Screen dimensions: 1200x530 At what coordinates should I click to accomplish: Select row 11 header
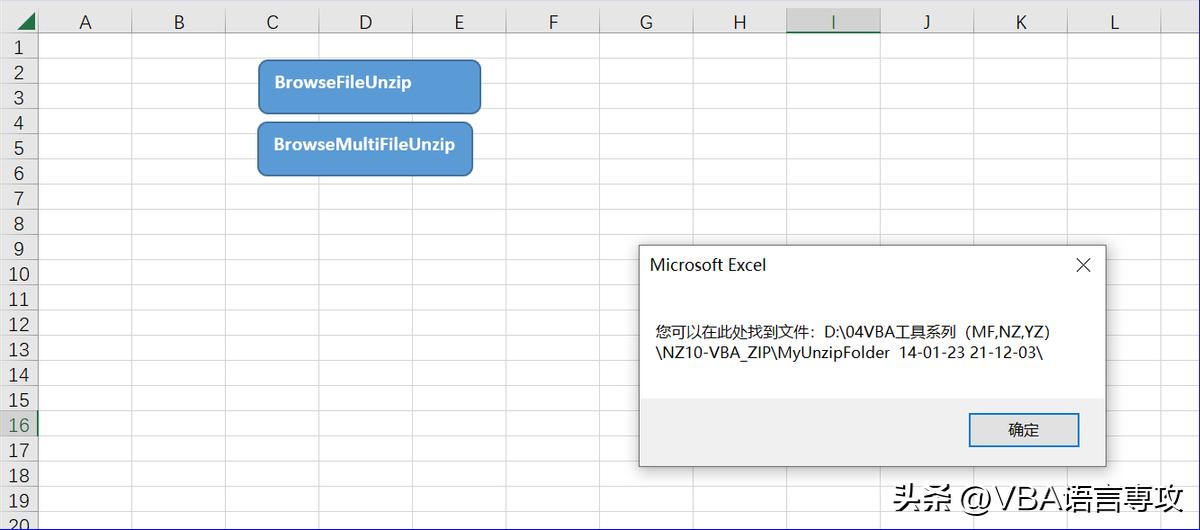(19, 299)
